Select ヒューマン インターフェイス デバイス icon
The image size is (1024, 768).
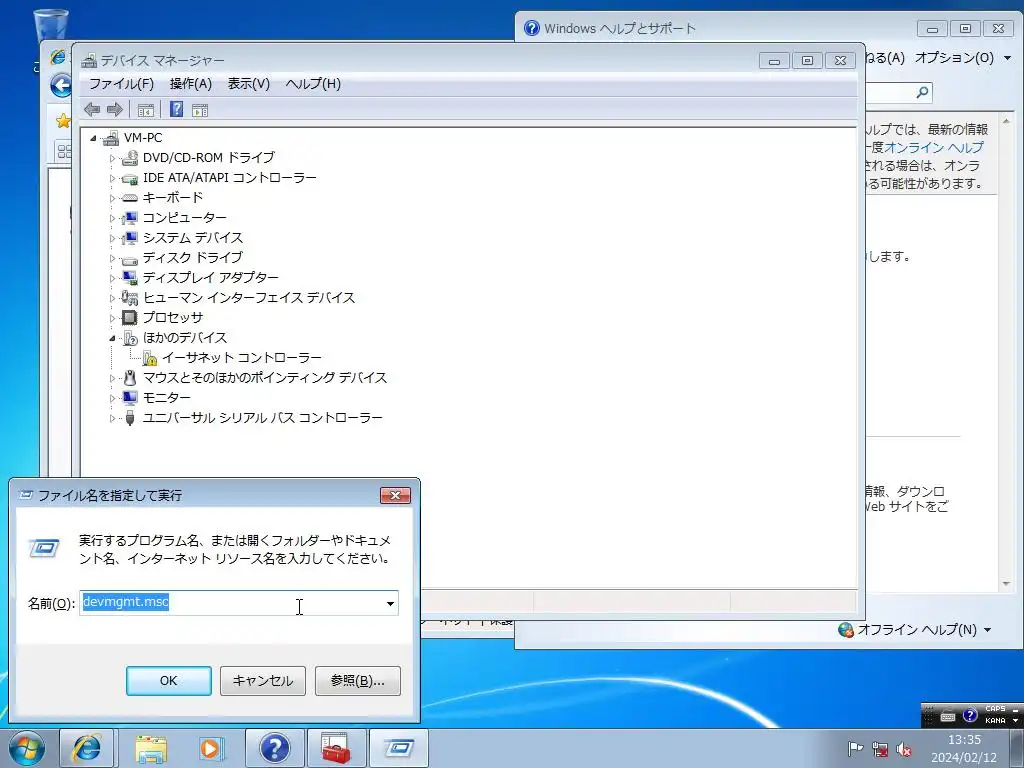[130, 298]
